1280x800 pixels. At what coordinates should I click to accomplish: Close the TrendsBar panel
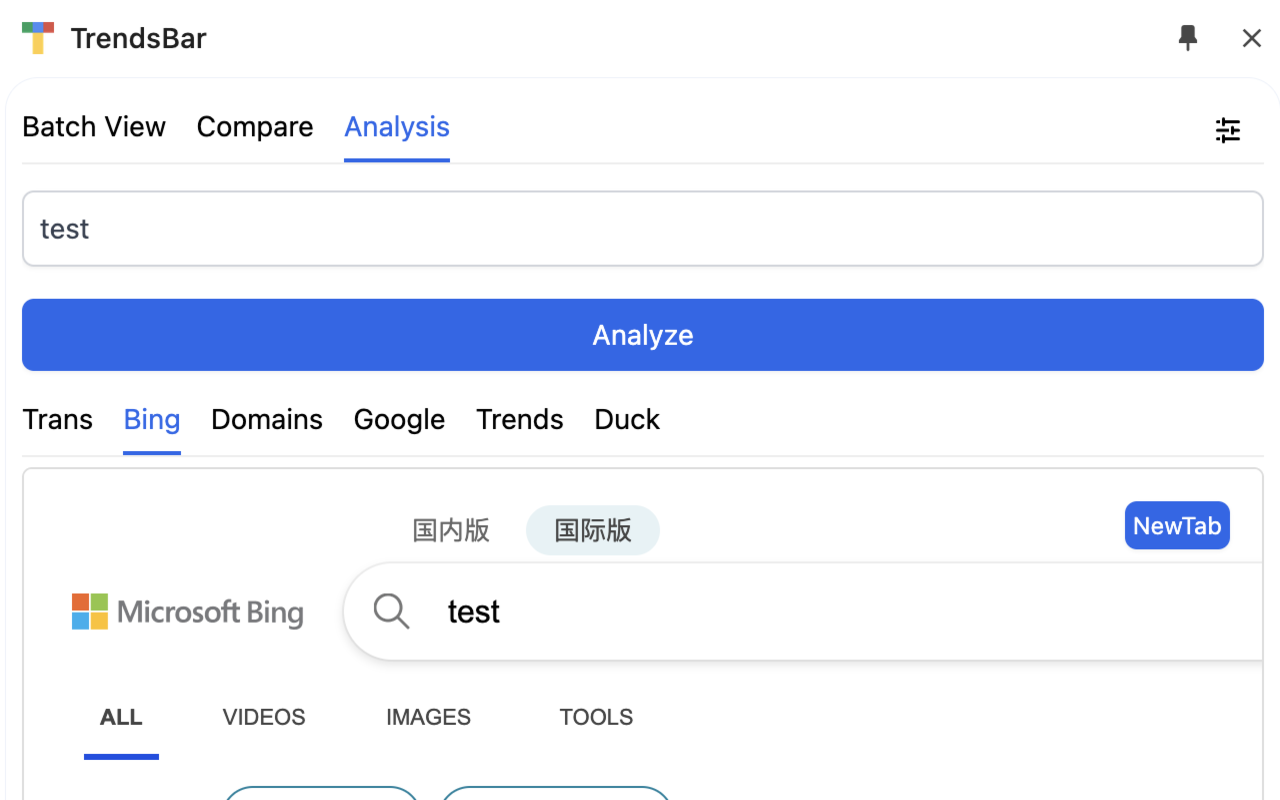pyautogui.click(x=1252, y=38)
